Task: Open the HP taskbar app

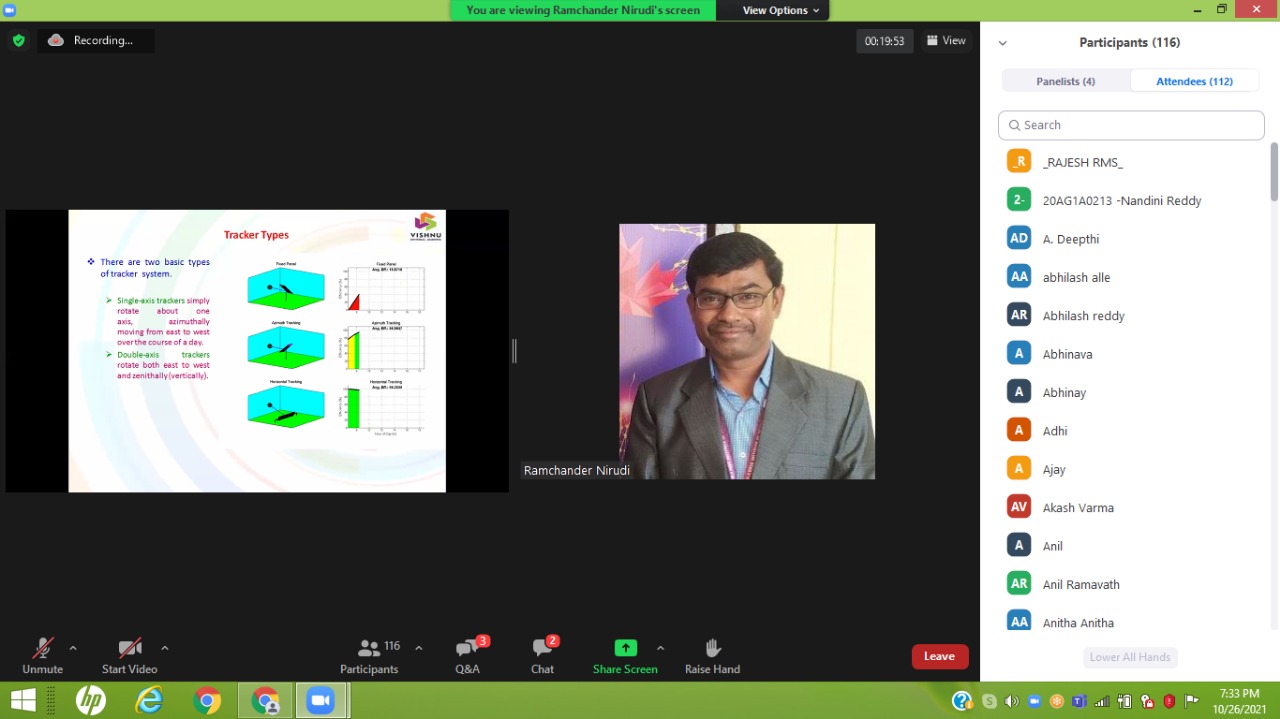Action: 91,701
